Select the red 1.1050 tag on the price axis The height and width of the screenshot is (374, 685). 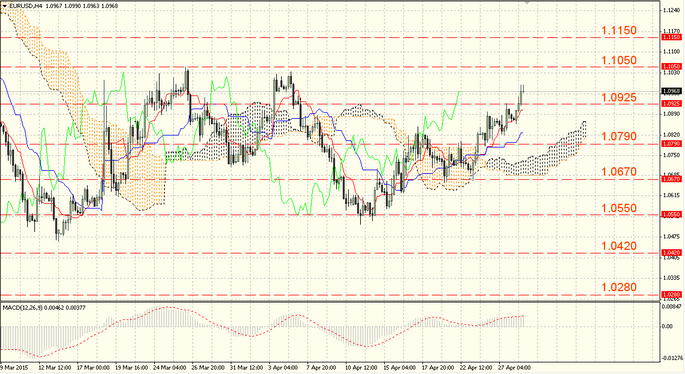click(671, 66)
